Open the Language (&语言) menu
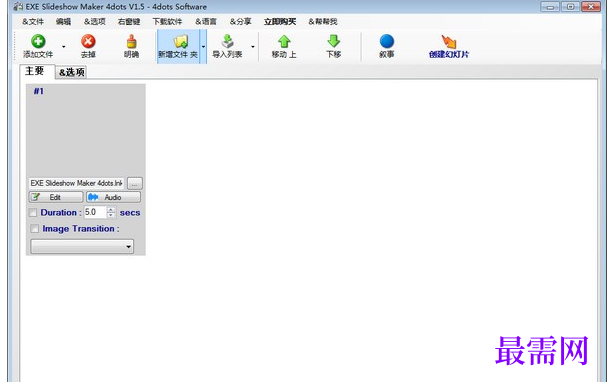The width and height of the screenshot is (607, 382). [206, 22]
